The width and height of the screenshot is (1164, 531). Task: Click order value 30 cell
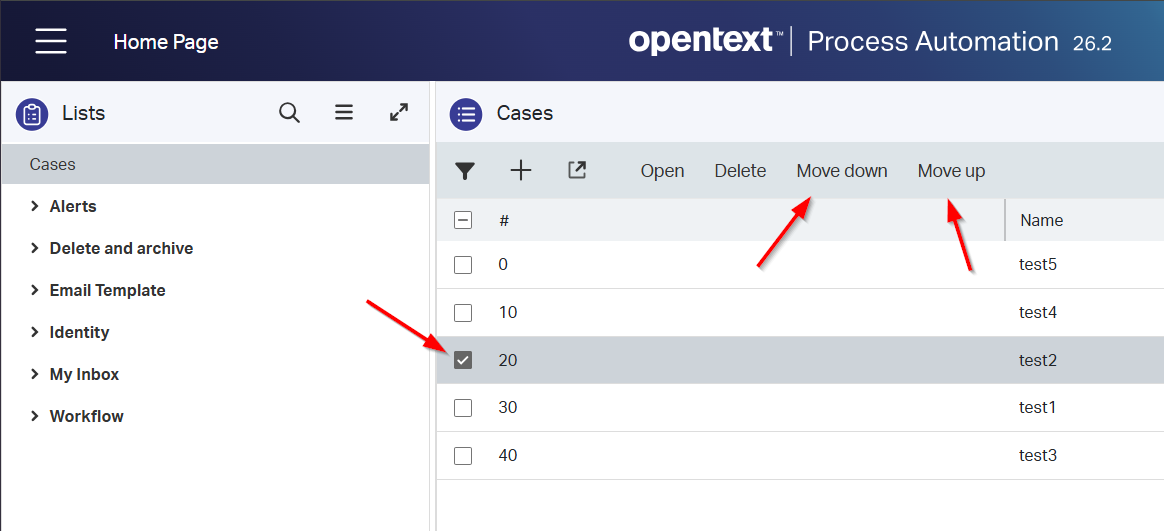tap(508, 408)
